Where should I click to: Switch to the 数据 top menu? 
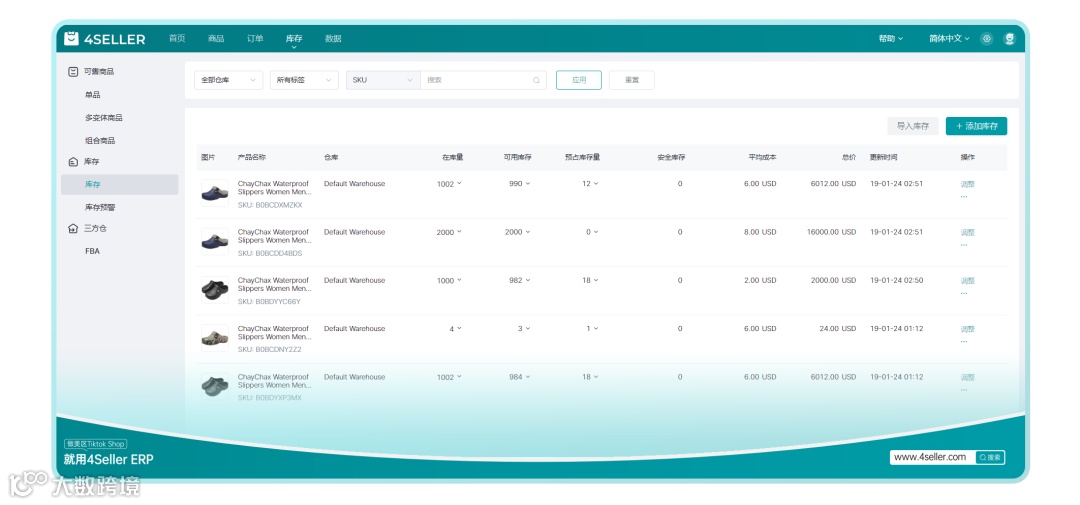(x=333, y=39)
